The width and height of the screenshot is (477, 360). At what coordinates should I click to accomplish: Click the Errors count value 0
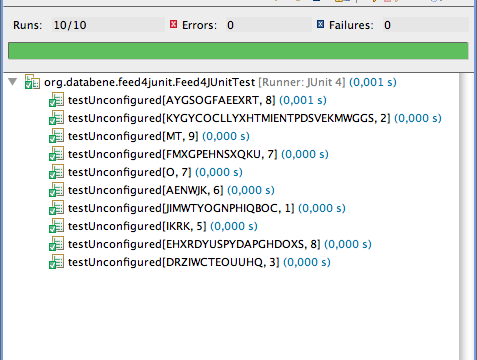point(268,25)
